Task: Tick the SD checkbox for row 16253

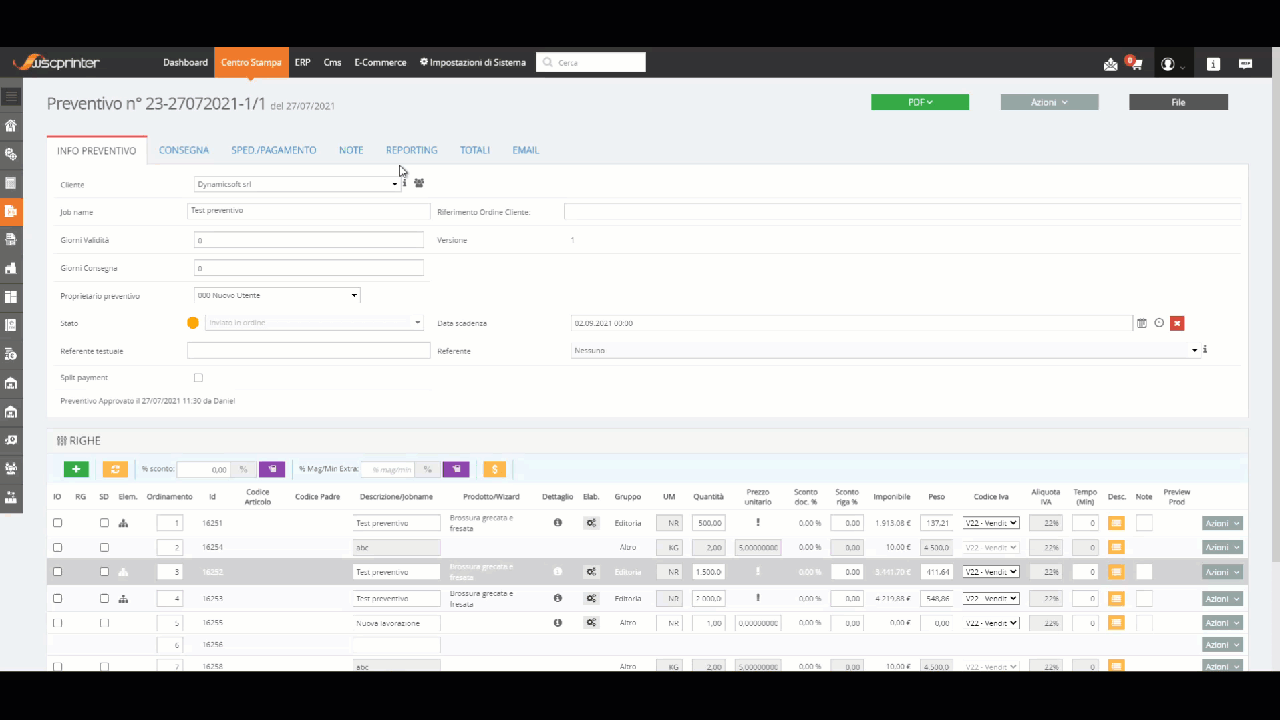Action: (x=104, y=598)
